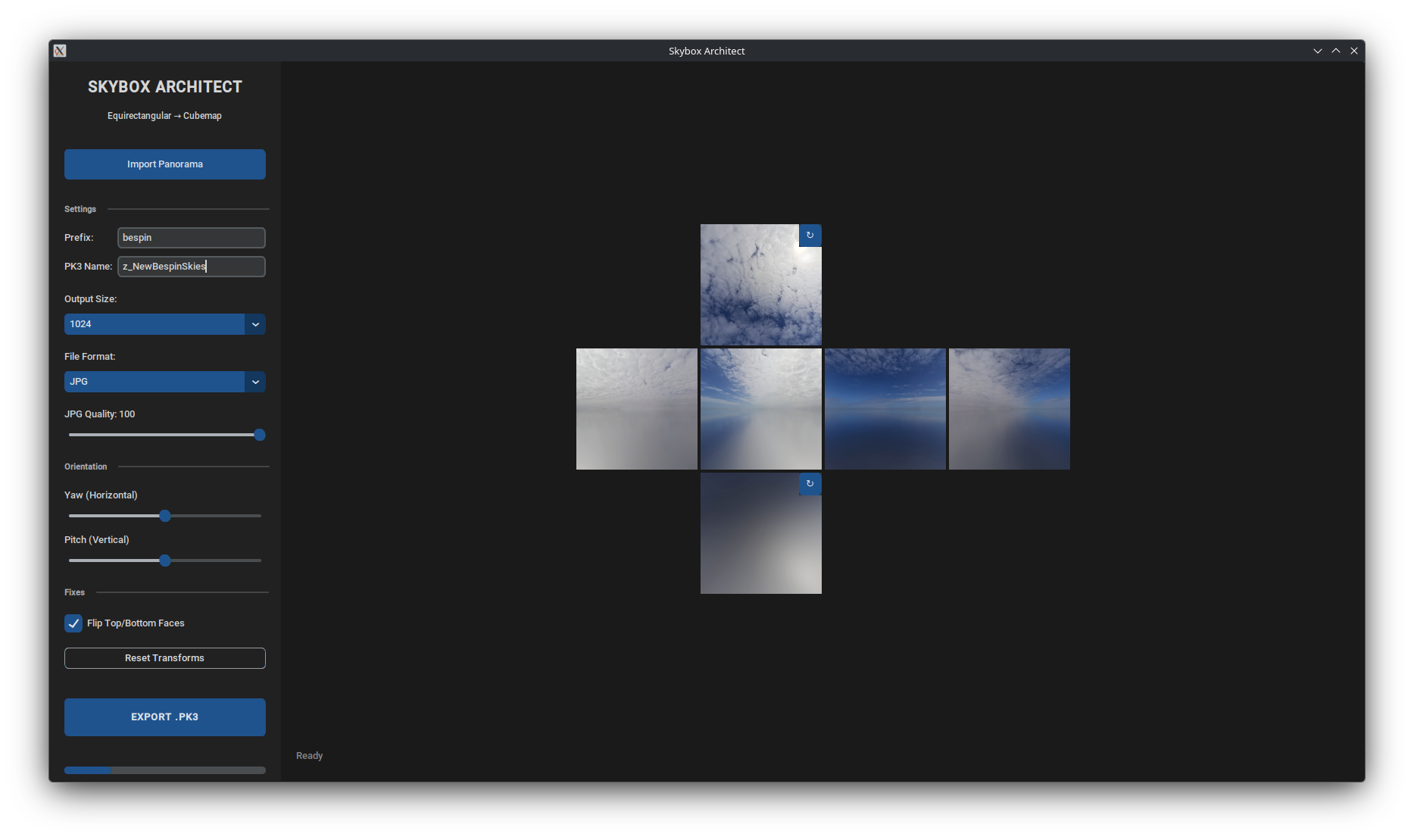This screenshot has width=1414, height=840.
Task: Focus the PK3 Name input field
Action: (192, 267)
